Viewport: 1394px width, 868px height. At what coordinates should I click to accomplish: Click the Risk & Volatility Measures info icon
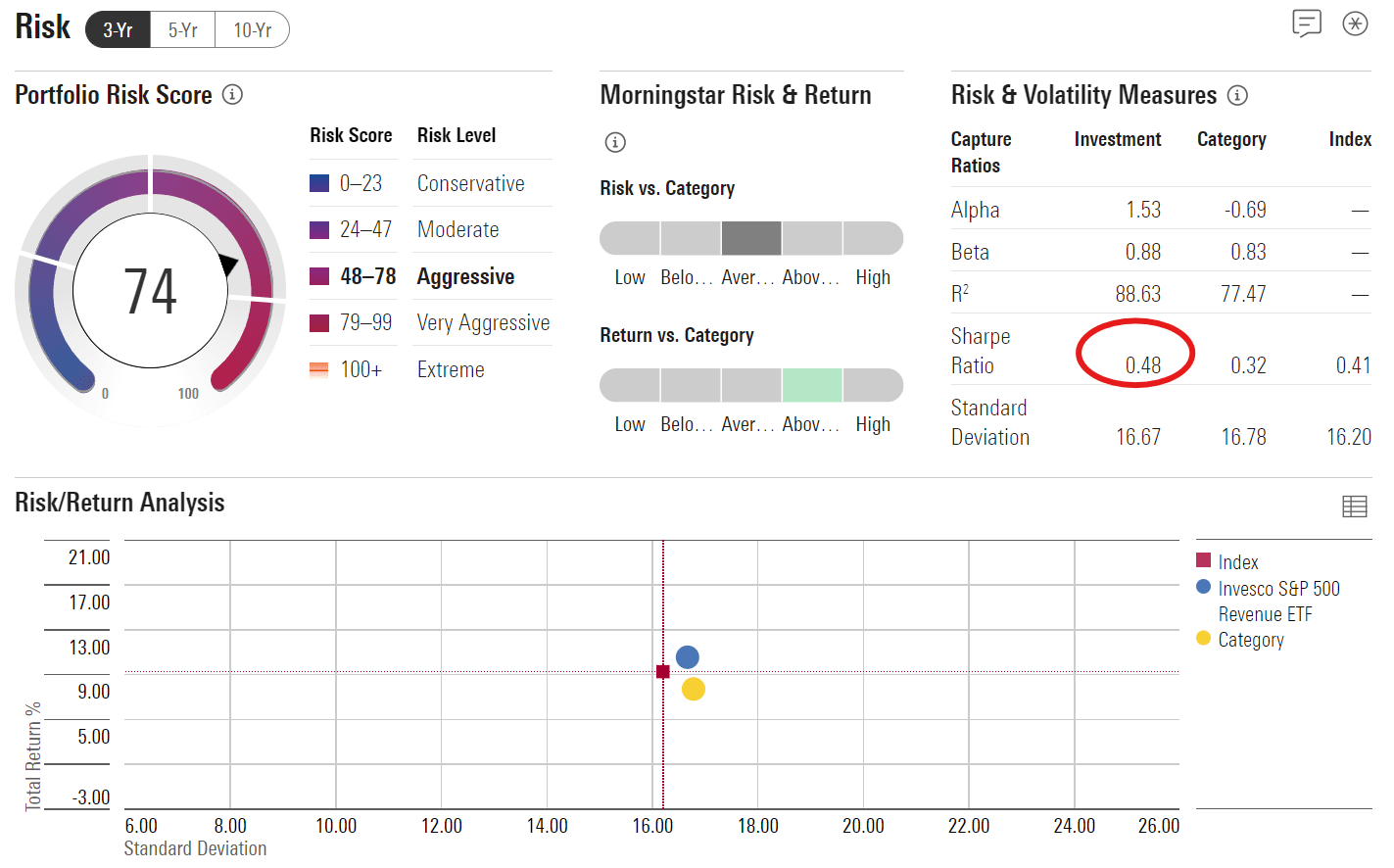1237,95
